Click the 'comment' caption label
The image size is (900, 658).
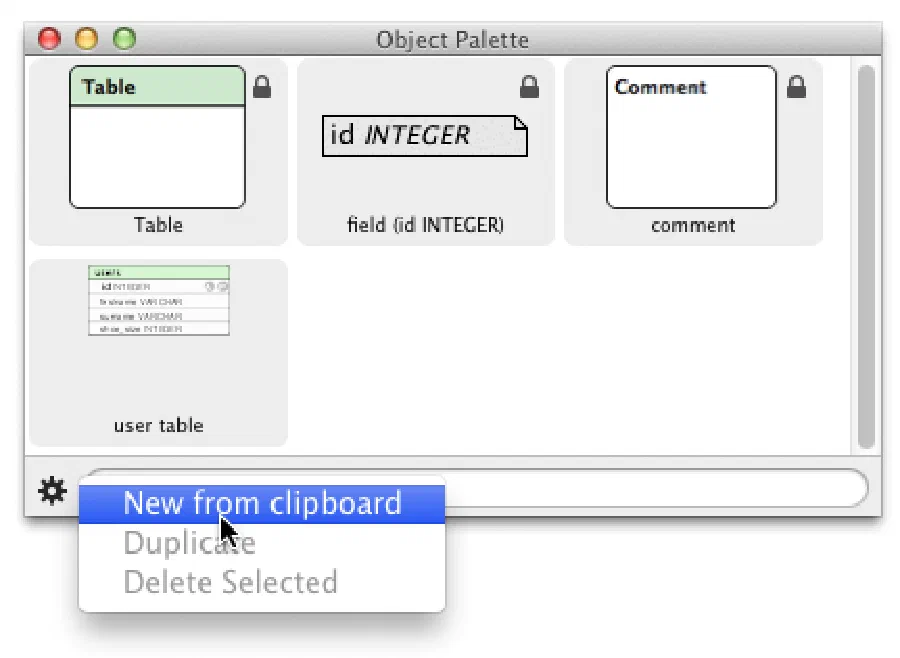click(x=693, y=225)
